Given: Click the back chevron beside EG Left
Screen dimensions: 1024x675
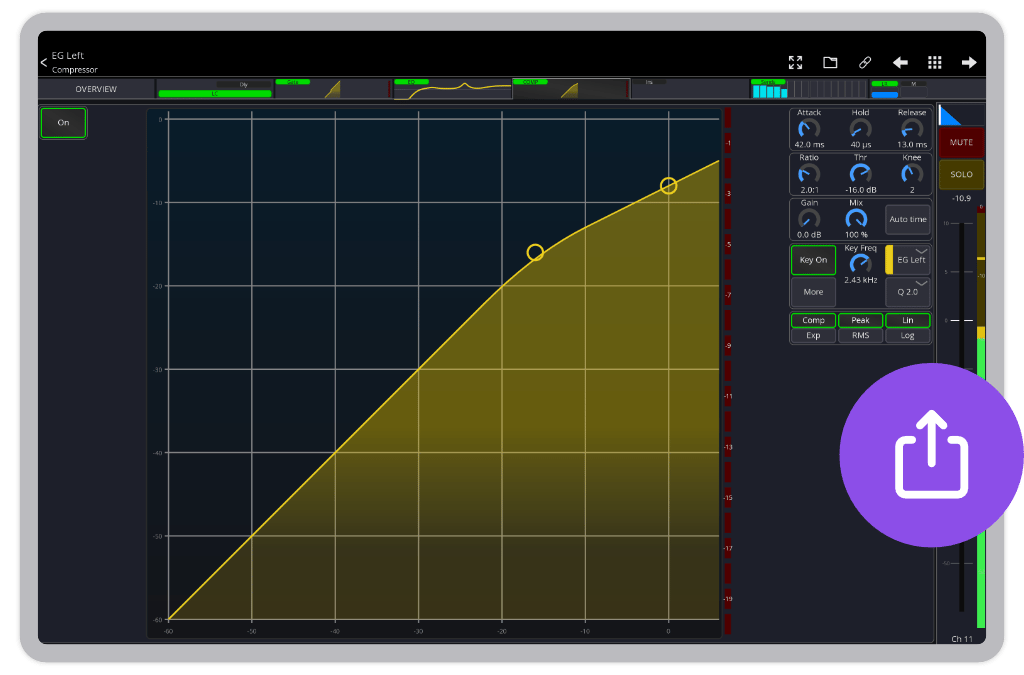Looking at the screenshot, I should 43,62.
